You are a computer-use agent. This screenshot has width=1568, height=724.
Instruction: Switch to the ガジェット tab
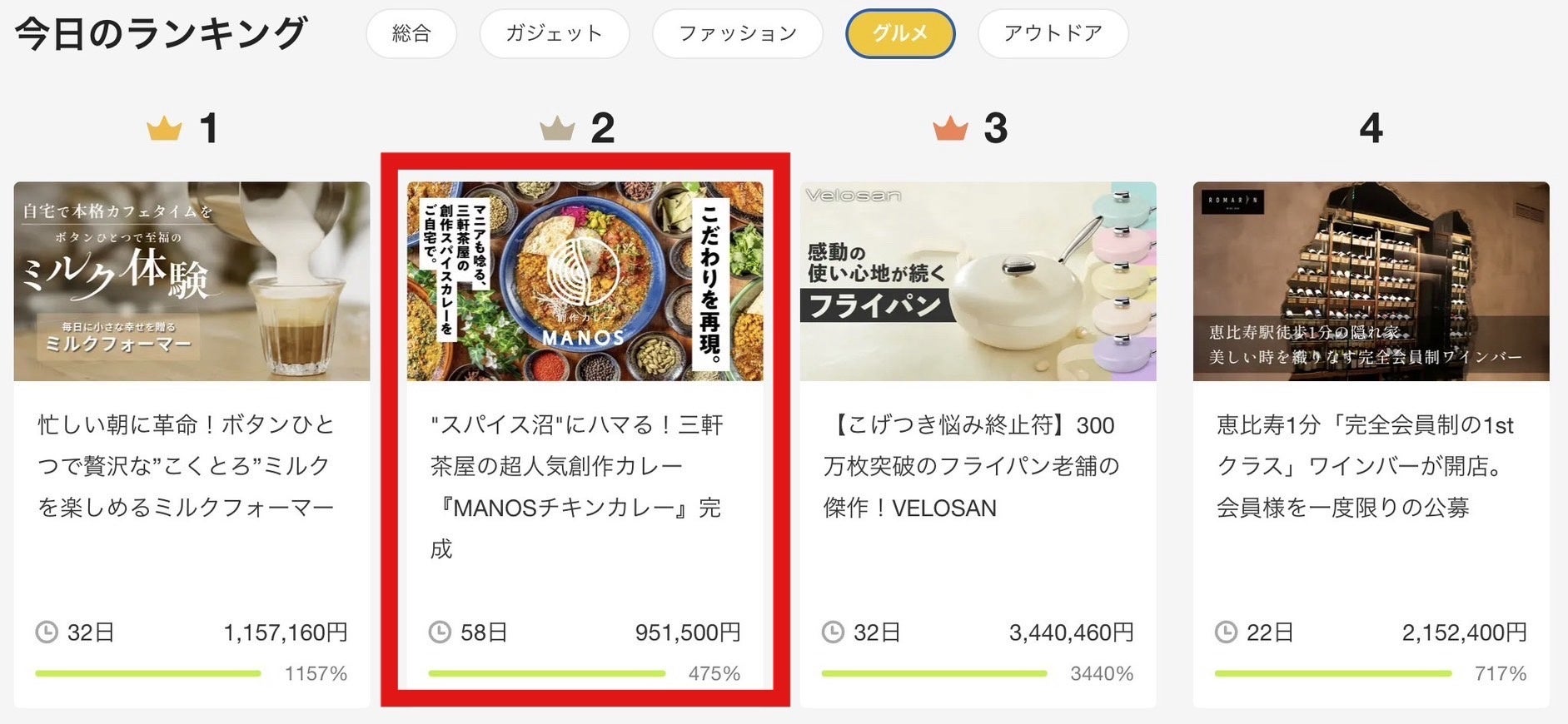coord(554,34)
